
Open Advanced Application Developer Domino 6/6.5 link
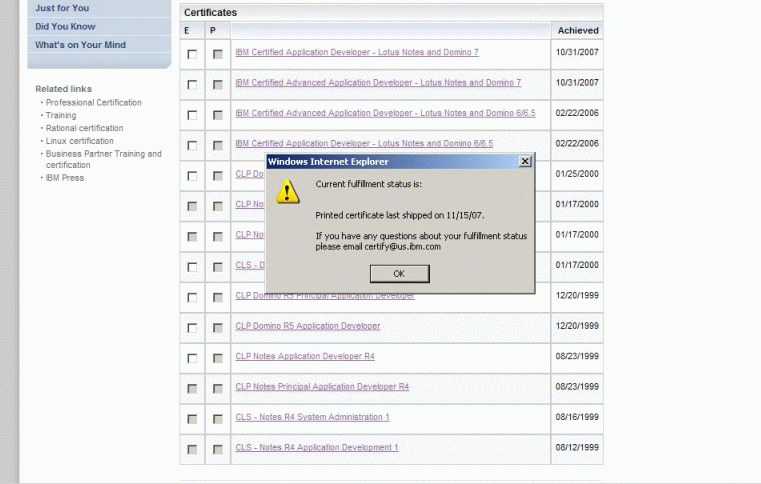385,113
